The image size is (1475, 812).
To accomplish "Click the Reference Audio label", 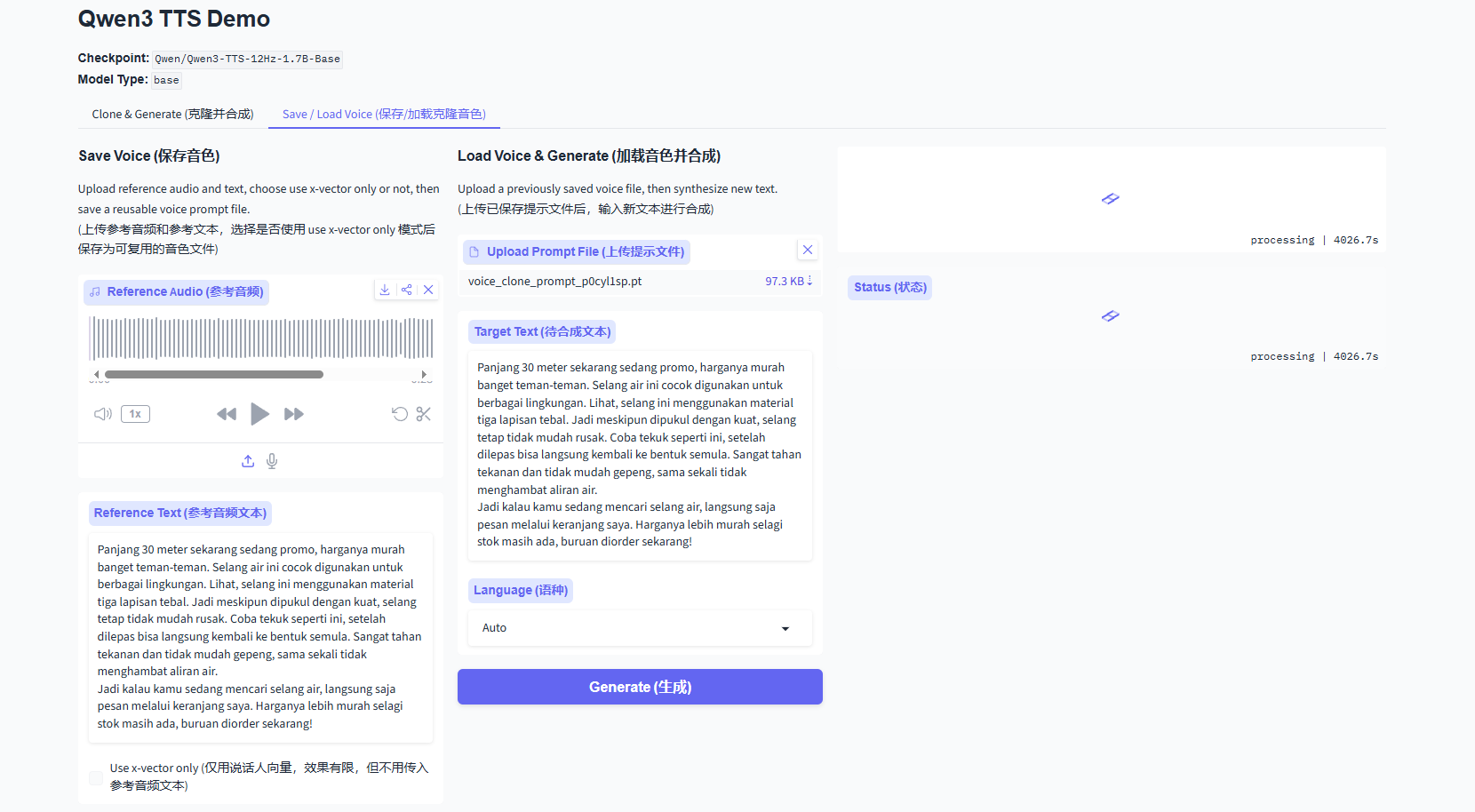I will tap(176, 292).
